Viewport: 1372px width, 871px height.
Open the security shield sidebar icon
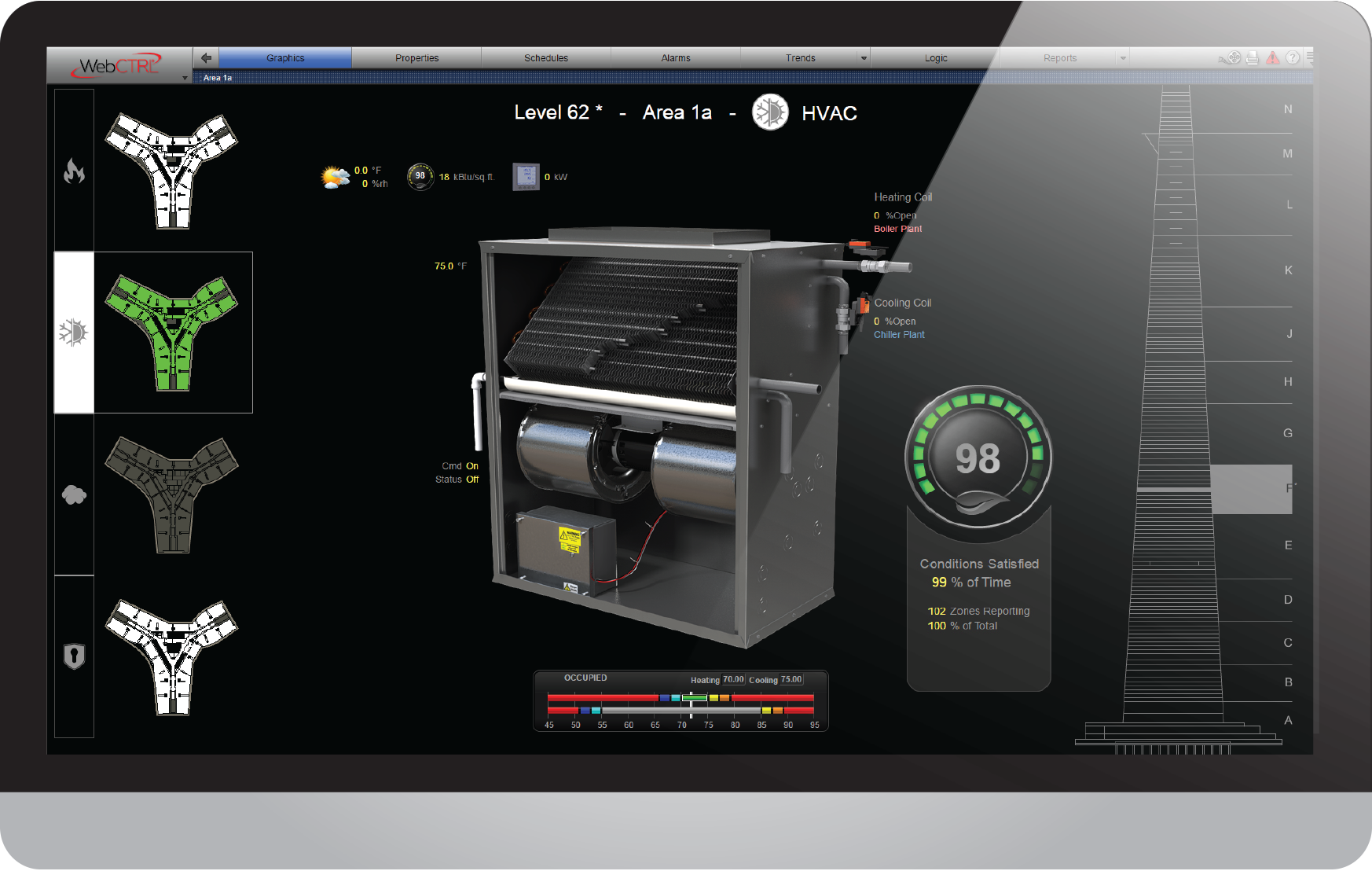coord(74,656)
